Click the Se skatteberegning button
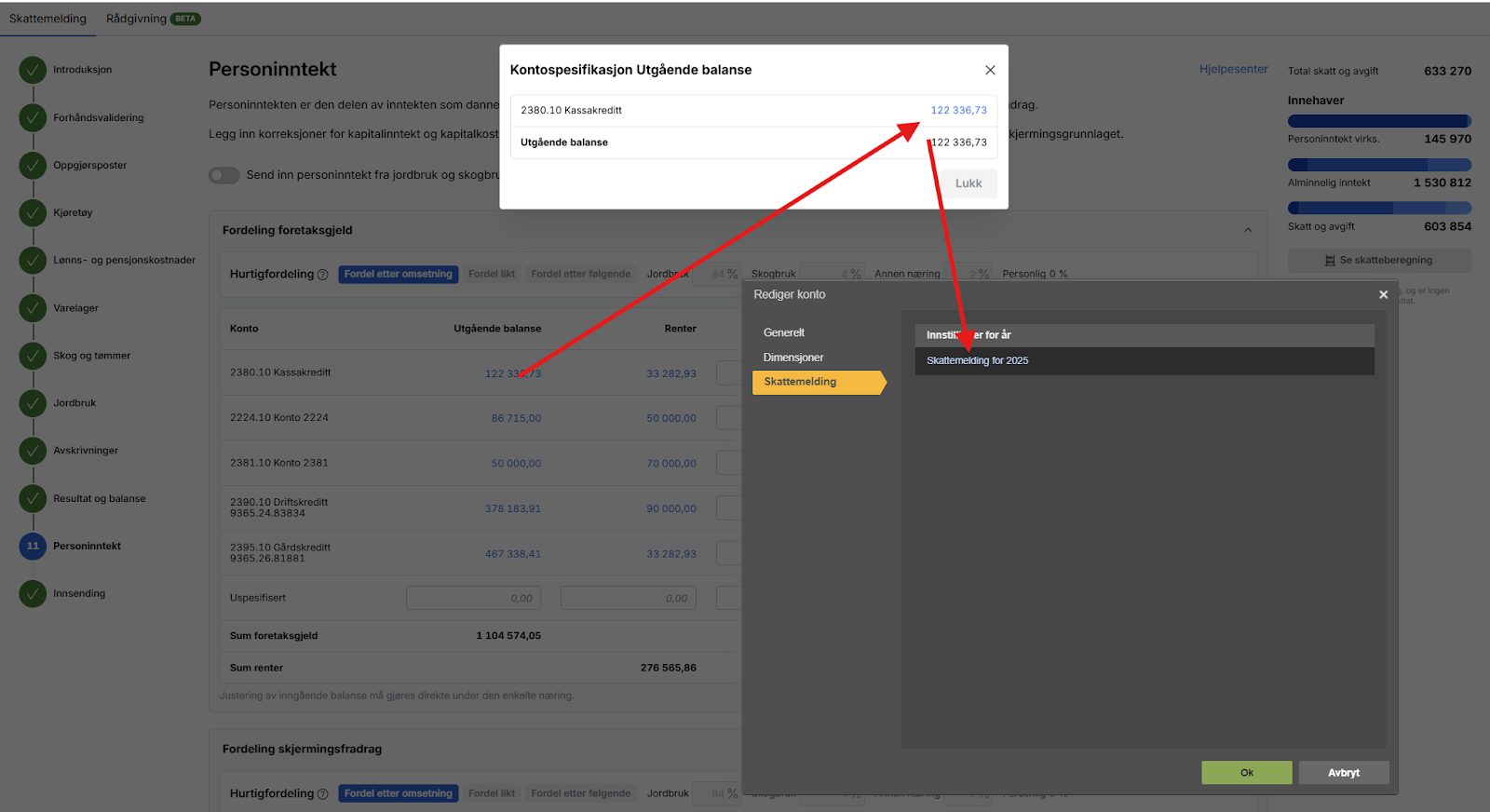This screenshot has height=812, width=1490. (1379, 261)
